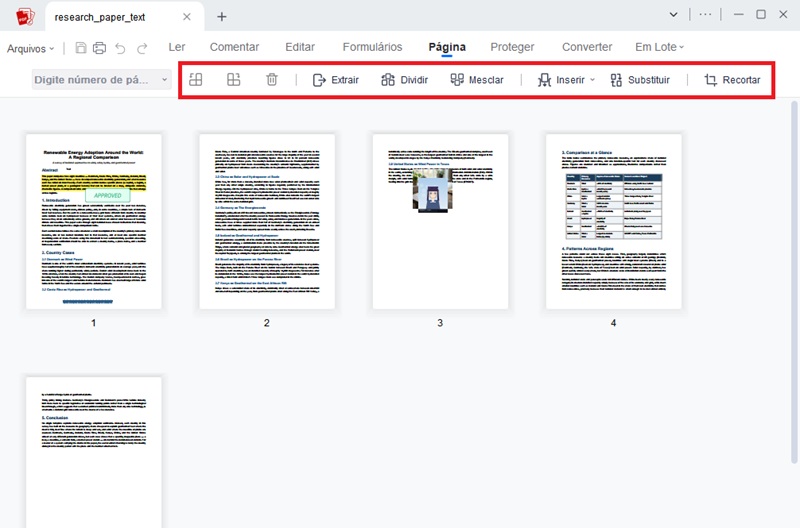Click the page label number 4
The width and height of the screenshot is (800, 528).
[x=613, y=323]
